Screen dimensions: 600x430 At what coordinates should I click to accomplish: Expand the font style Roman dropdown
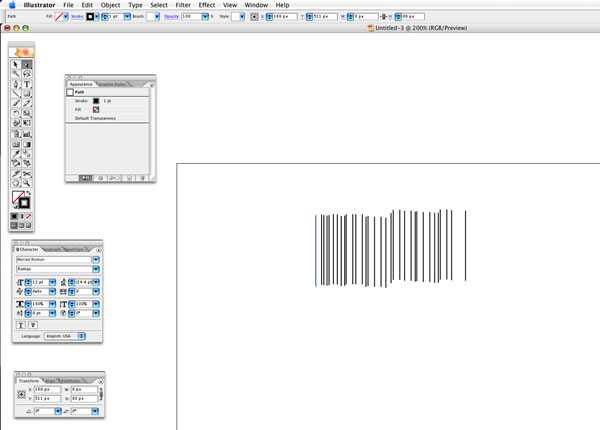click(96, 269)
